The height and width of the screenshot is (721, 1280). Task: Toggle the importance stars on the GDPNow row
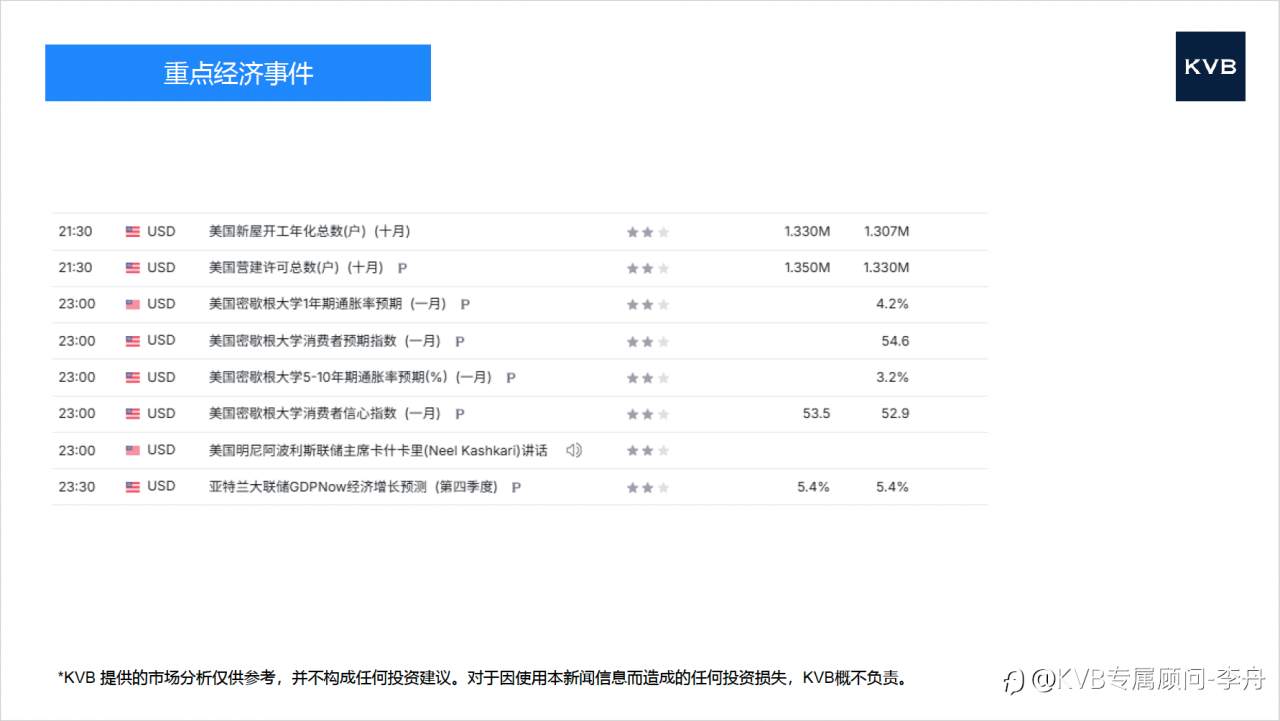coord(647,487)
